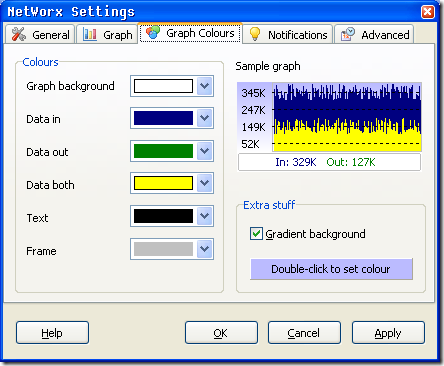
Task: Expand the Graph background colour dropdown
Action: [x=205, y=86]
